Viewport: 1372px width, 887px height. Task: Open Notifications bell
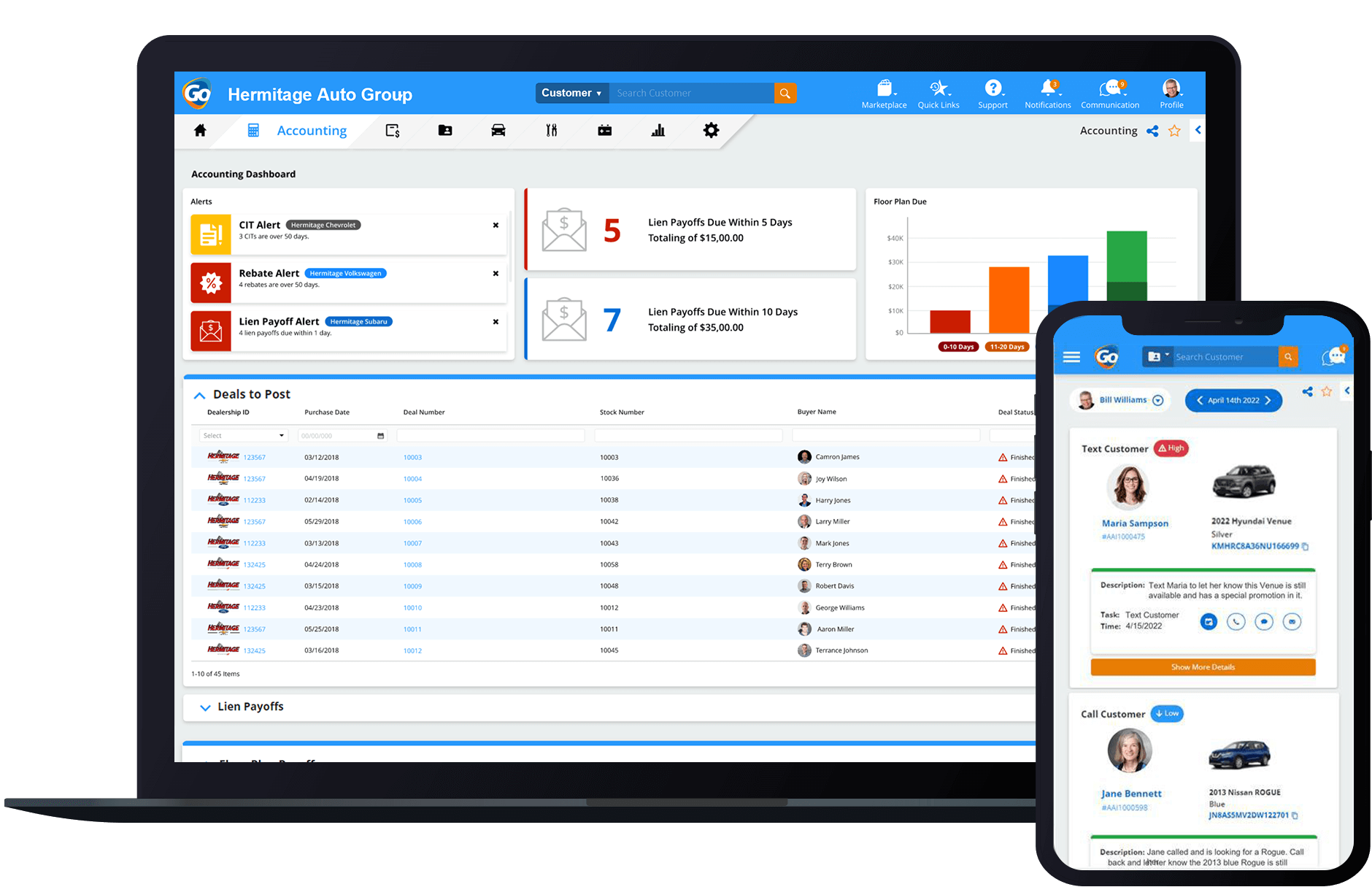click(1048, 94)
